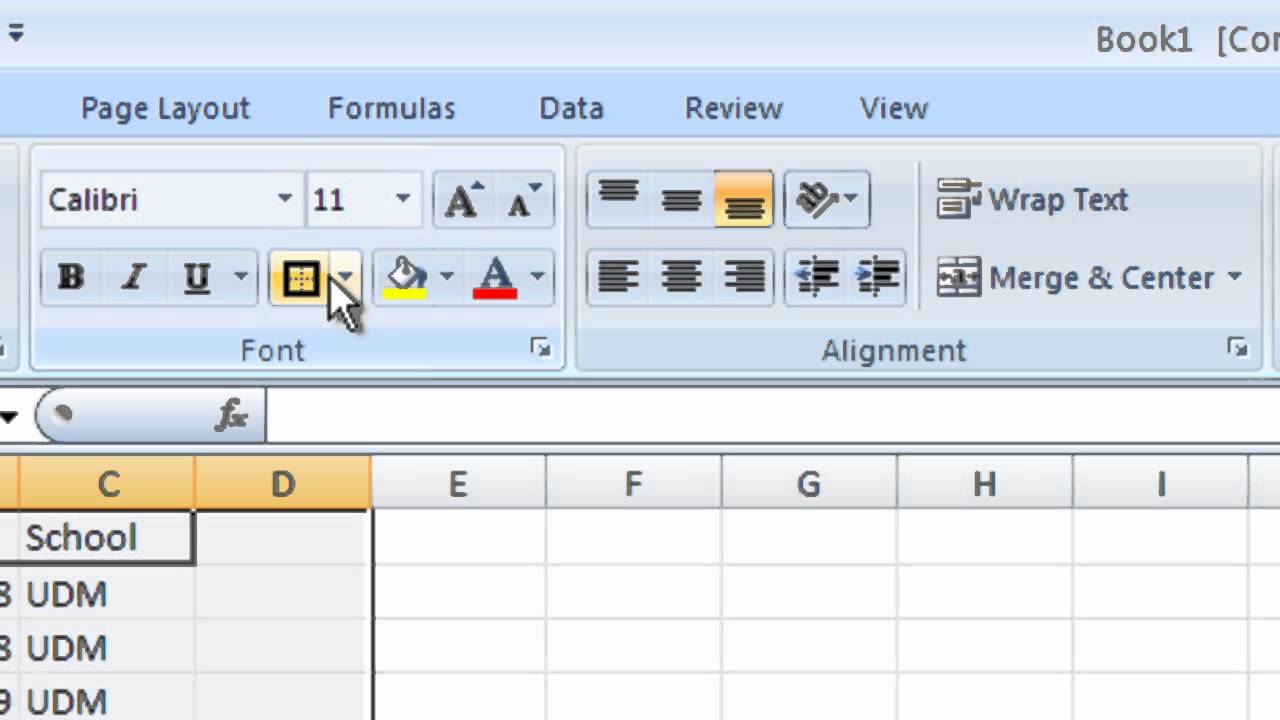Select column E header

[458, 485]
